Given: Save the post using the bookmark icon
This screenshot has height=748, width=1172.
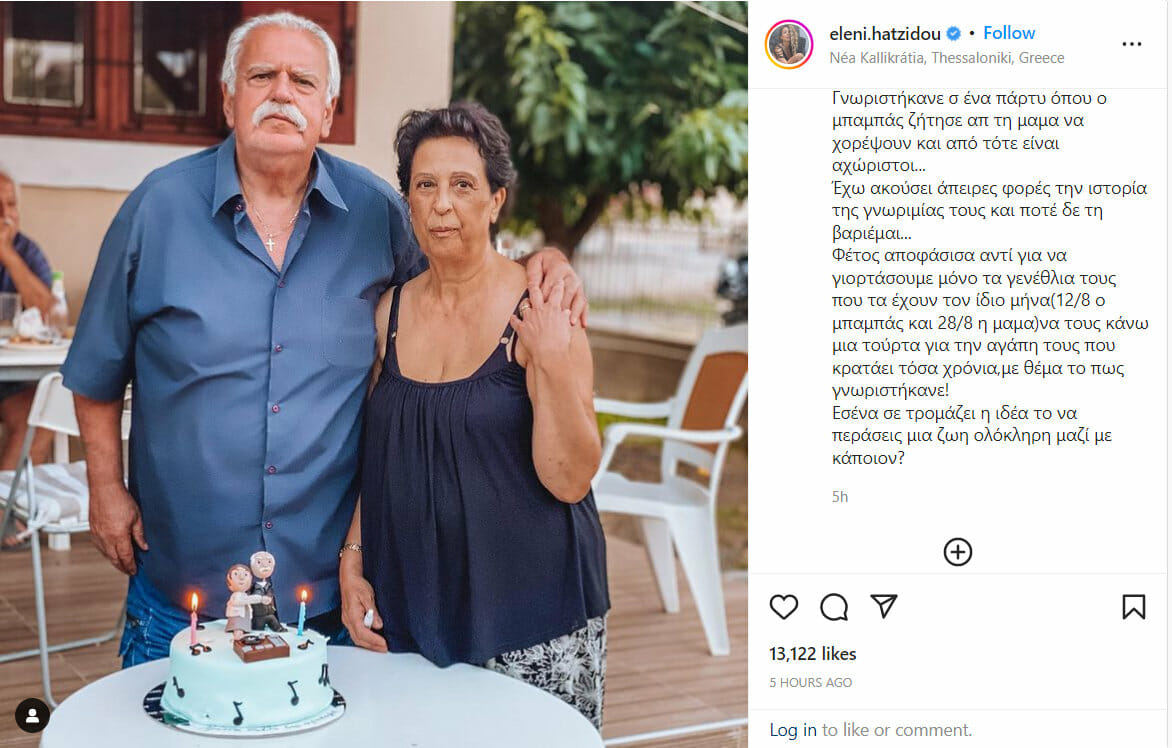Looking at the screenshot, I should point(1133,607).
